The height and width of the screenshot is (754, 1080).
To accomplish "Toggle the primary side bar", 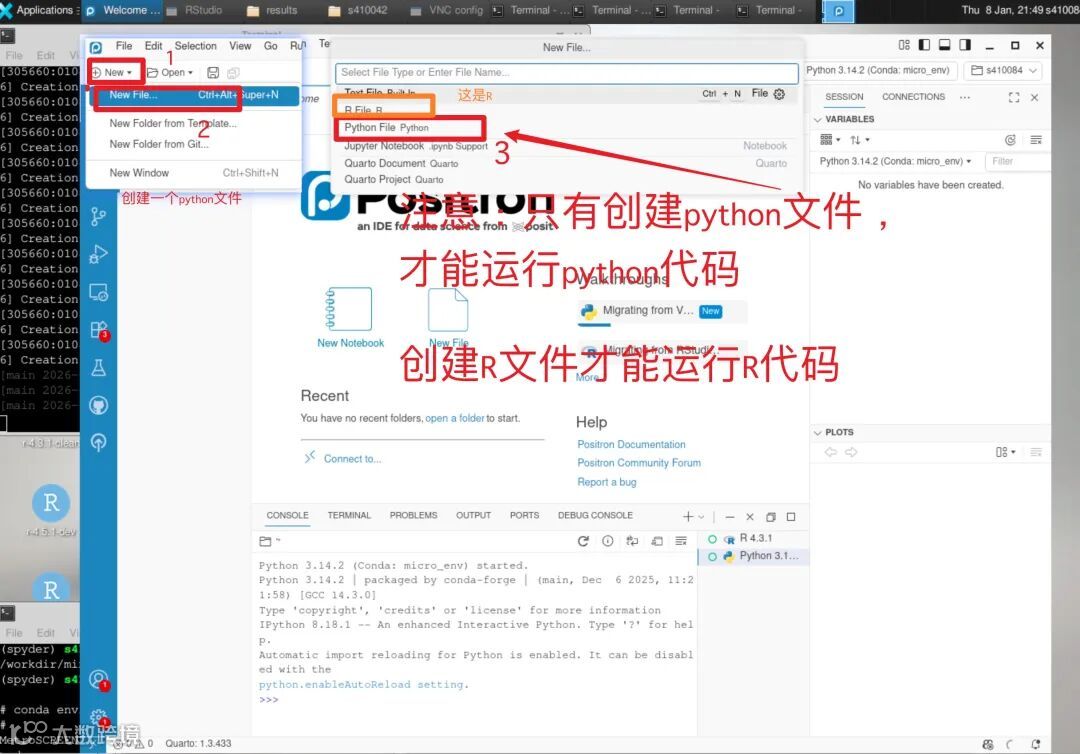I will (924, 45).
